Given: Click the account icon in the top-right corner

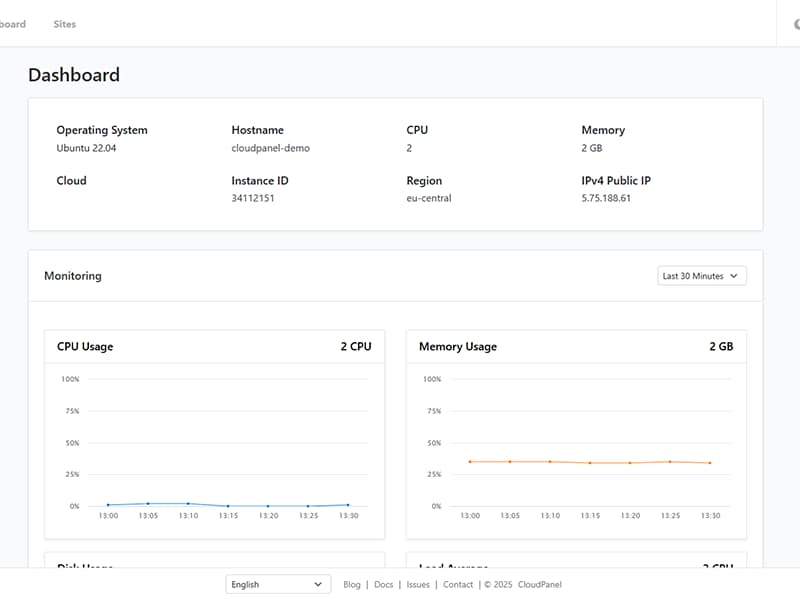Looking at the screenshot, I should click(795, 24).
